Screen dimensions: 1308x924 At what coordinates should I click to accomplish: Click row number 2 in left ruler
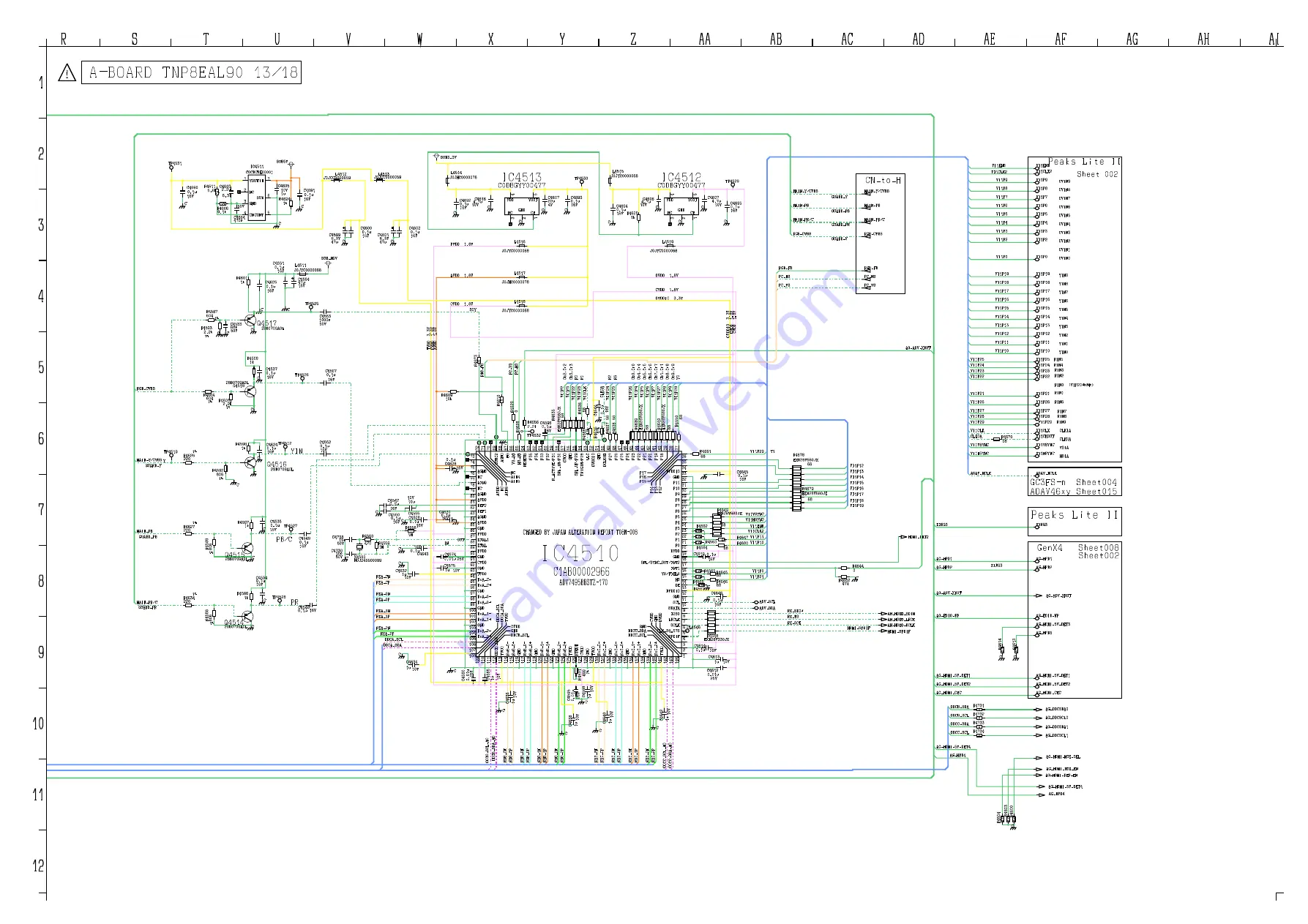point(41,154)
